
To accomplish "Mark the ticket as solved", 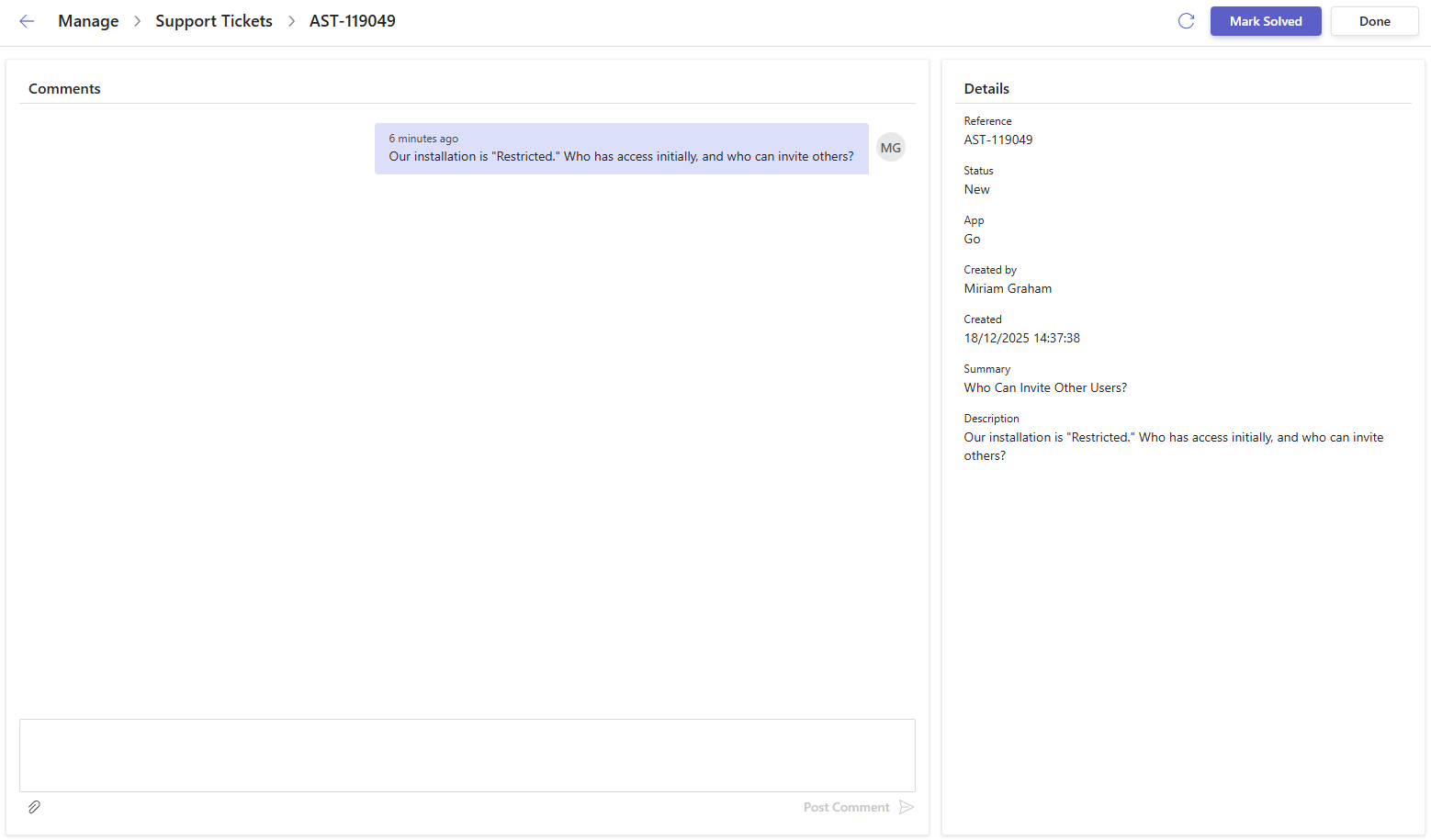I will click(1265, 21).
